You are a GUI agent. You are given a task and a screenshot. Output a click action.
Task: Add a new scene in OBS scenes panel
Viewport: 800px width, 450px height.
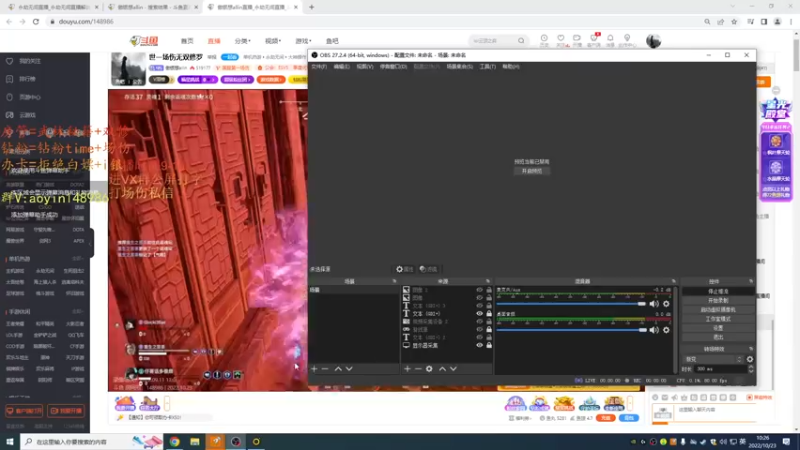pyautogui.click(x=314, y=369)
